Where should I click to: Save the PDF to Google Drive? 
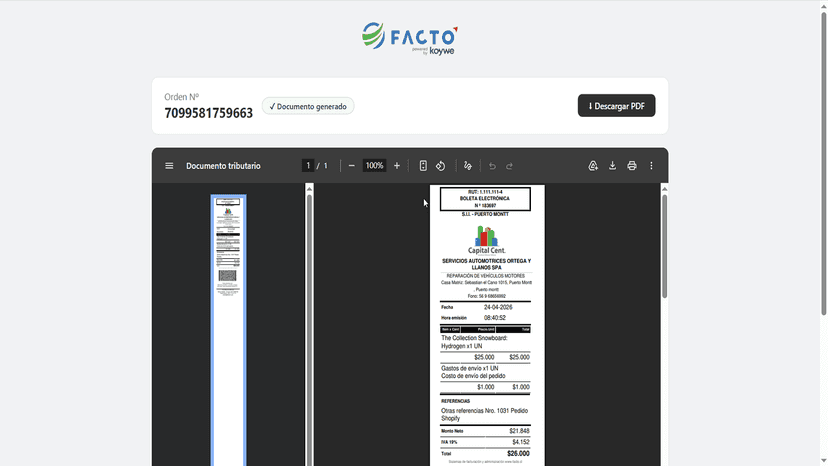593,166
